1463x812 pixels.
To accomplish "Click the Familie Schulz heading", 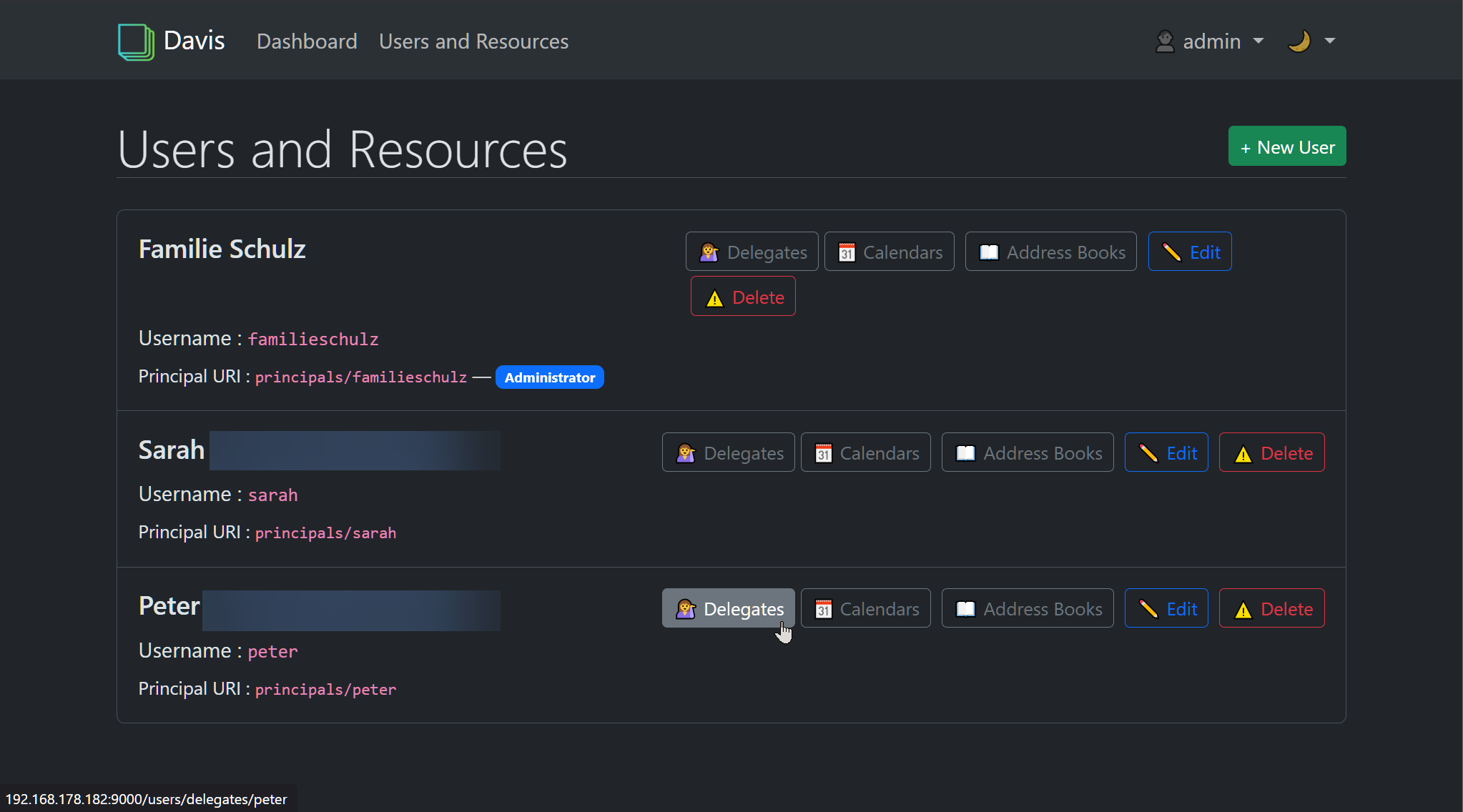I will pyautogui.click(x=222, y=249).
